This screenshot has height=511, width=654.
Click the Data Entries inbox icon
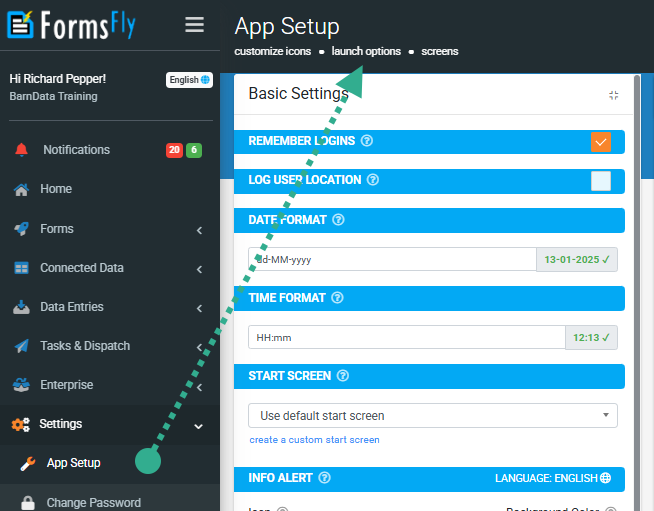pyautogui.click(x=21, y=307)
